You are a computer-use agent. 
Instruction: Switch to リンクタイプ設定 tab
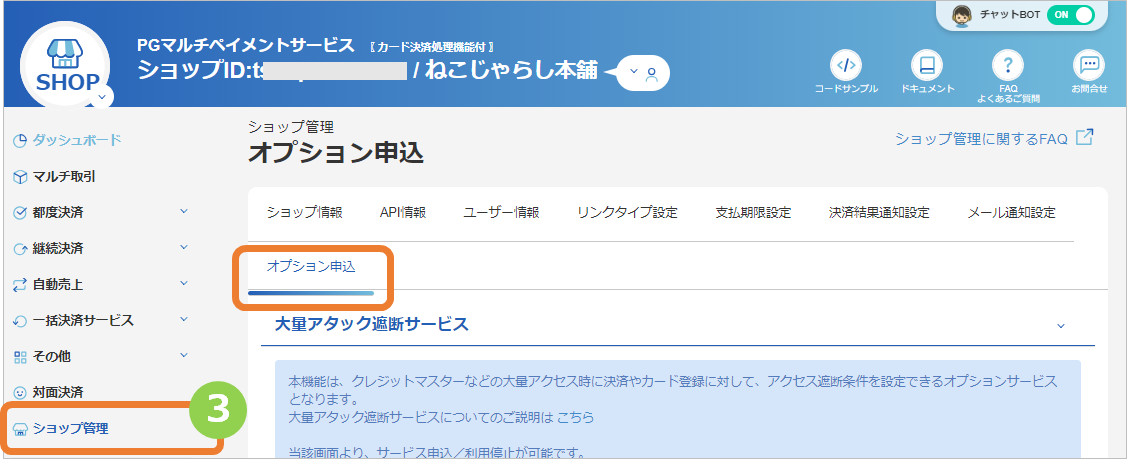pos(627,213)
